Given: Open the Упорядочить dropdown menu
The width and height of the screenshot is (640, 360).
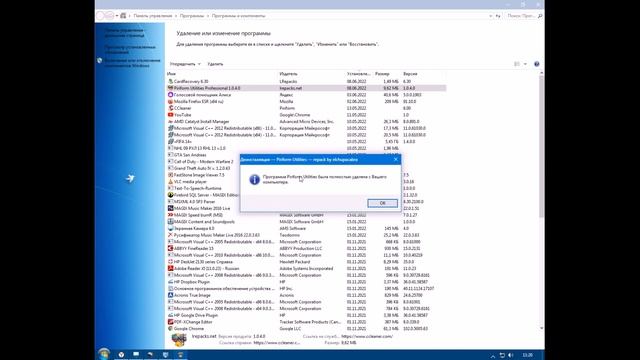Looking at the screenshot, I should click(x=185, y=64).
